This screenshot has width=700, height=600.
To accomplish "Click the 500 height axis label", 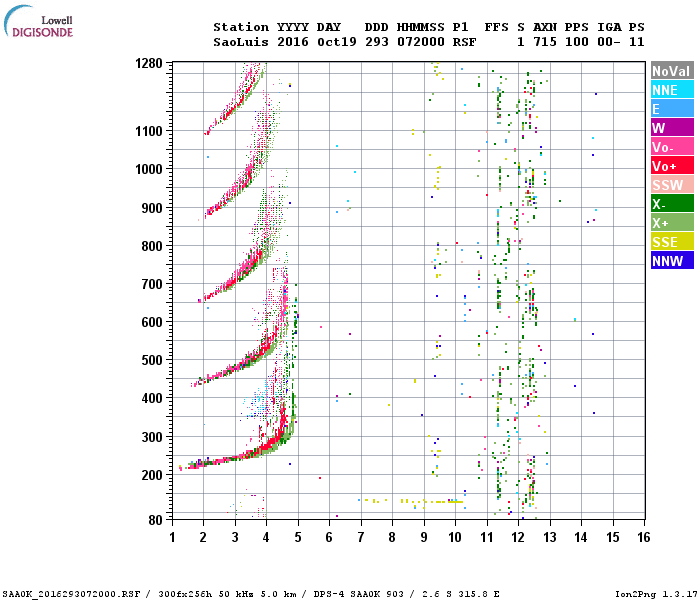I will click(152, 360).
